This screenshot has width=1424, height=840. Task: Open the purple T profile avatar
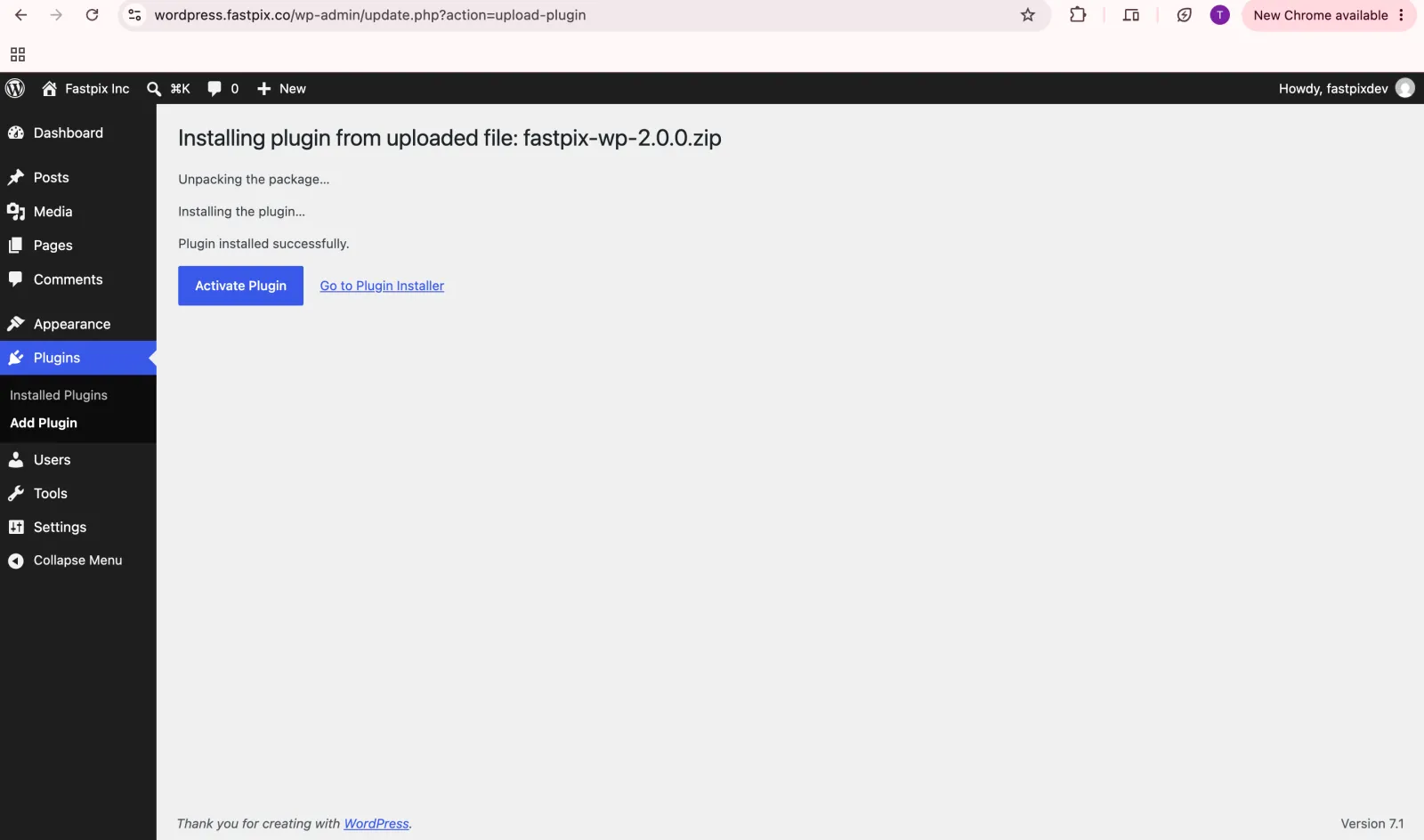pyautogui.click(x=1220, y=15)
